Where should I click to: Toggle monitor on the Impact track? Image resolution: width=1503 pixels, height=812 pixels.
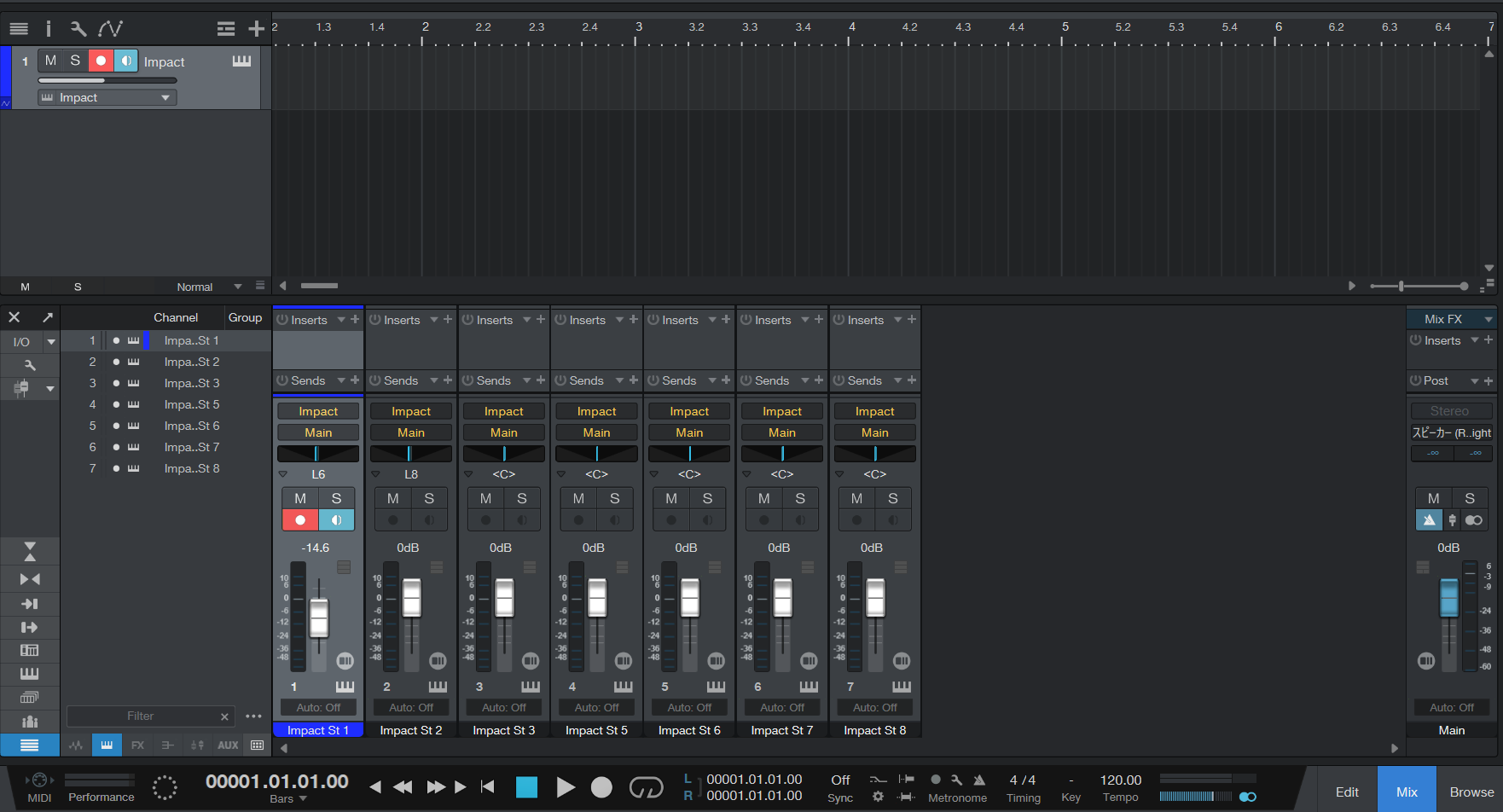coord(125,61)
